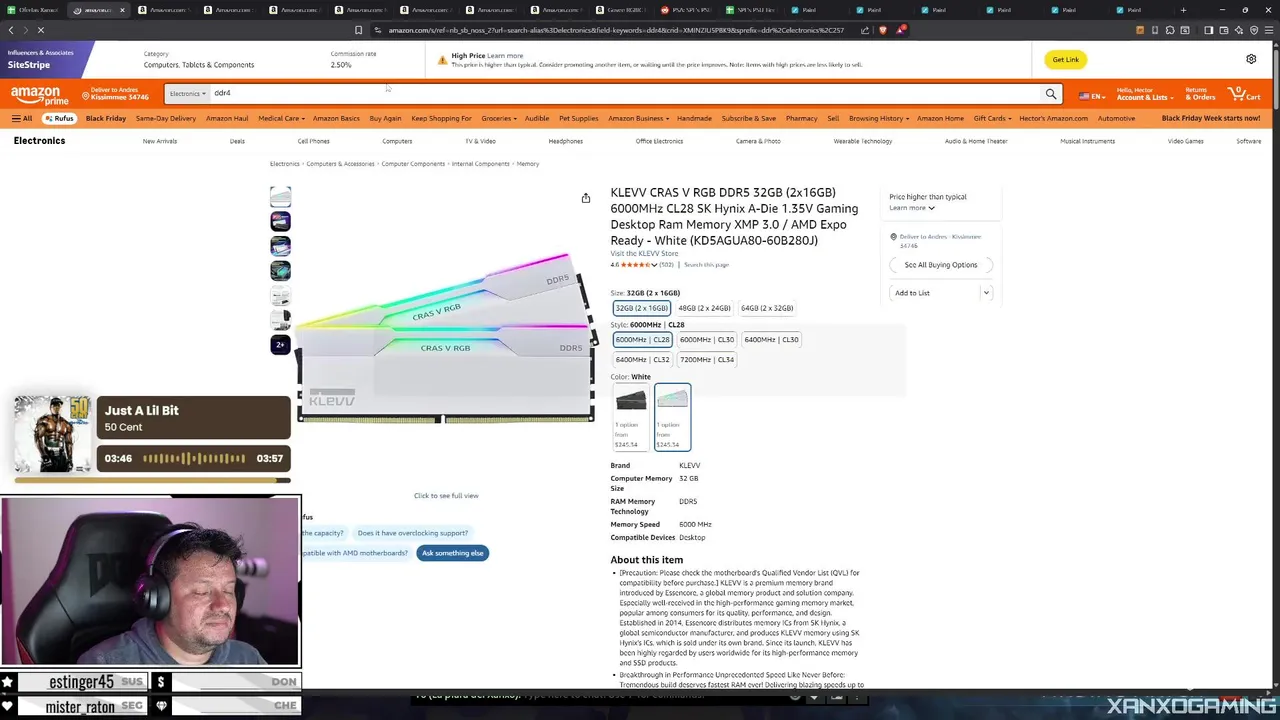Click the main KLEVV RAM product image
The image size is (1280, 720).
pos(446,337)
